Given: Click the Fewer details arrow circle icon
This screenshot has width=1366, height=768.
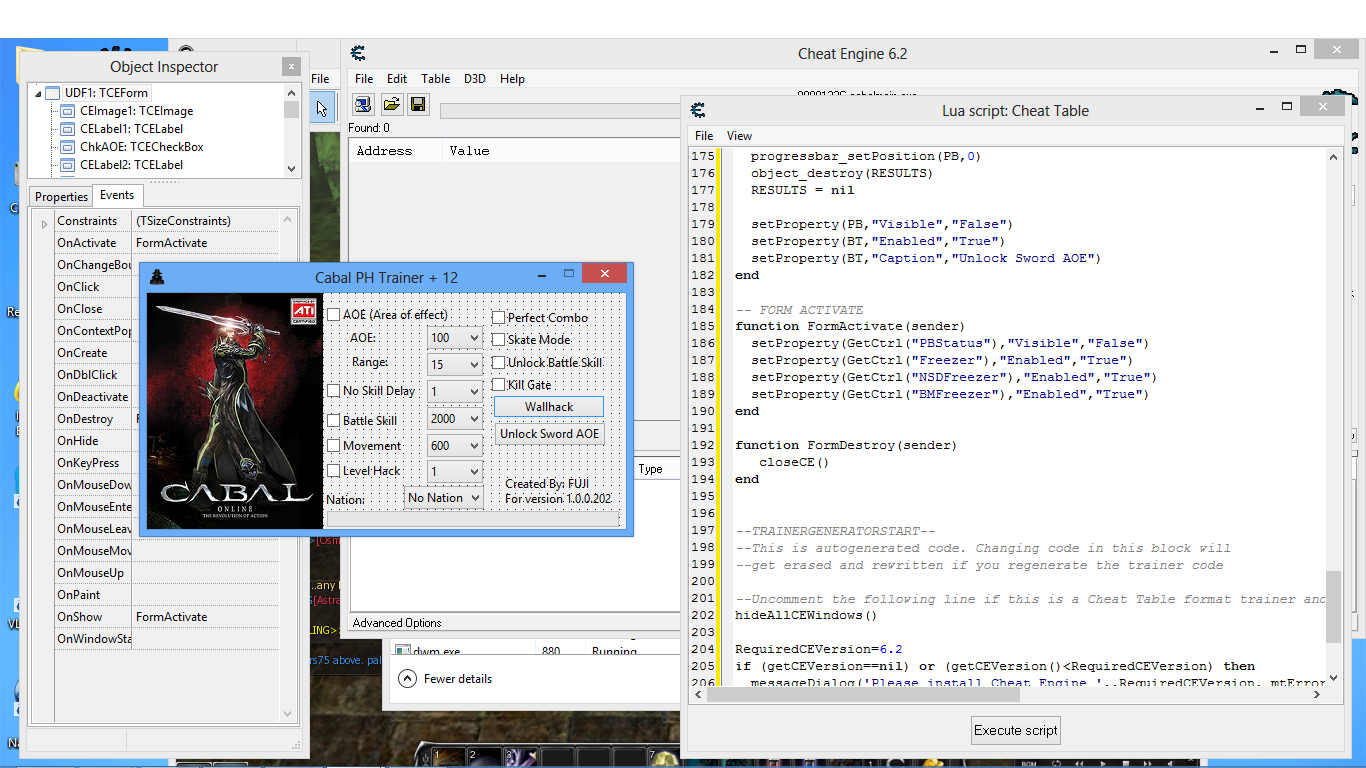Looking at the screenshot, I should (x=407, y=678).
